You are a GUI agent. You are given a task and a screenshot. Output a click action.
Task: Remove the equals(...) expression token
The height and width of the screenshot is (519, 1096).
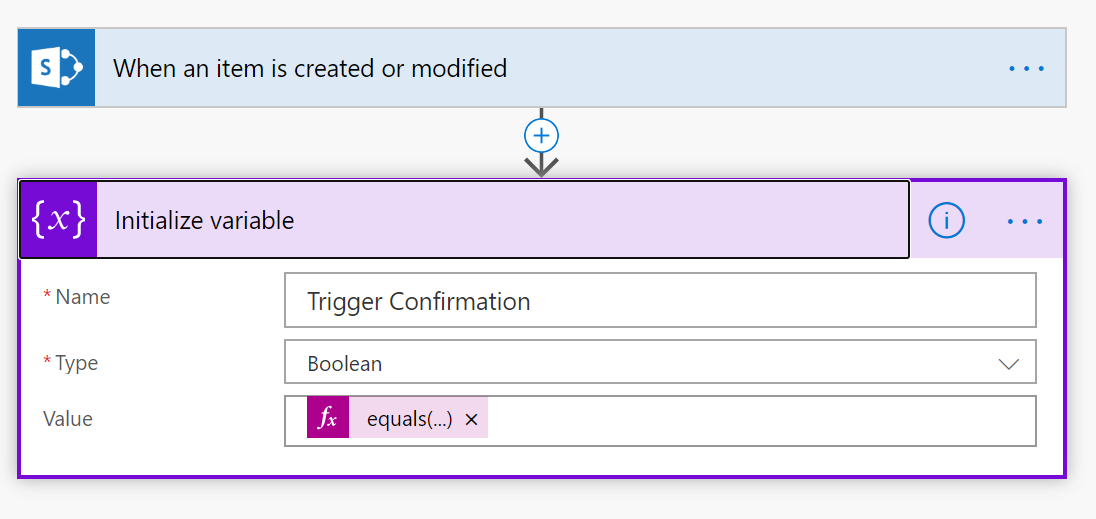(472, 420)
